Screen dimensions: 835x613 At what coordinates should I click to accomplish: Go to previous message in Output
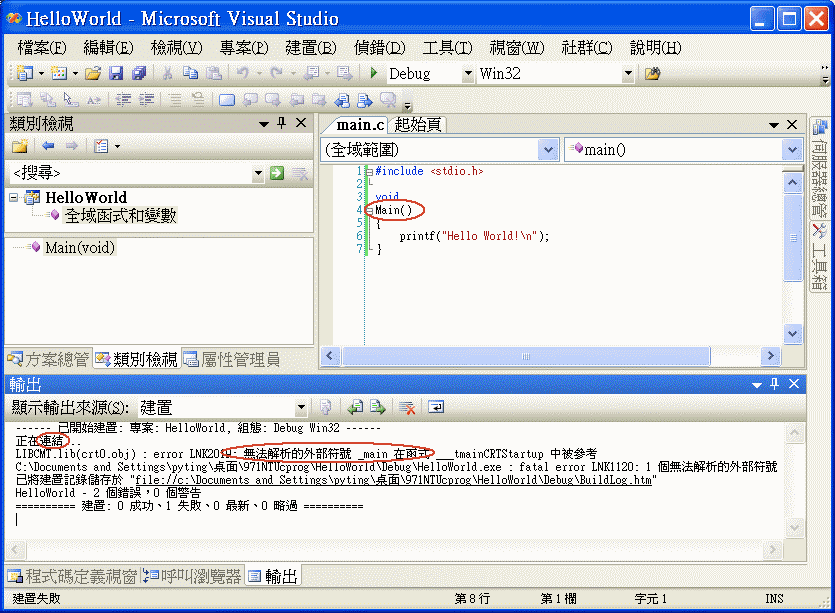355,407
